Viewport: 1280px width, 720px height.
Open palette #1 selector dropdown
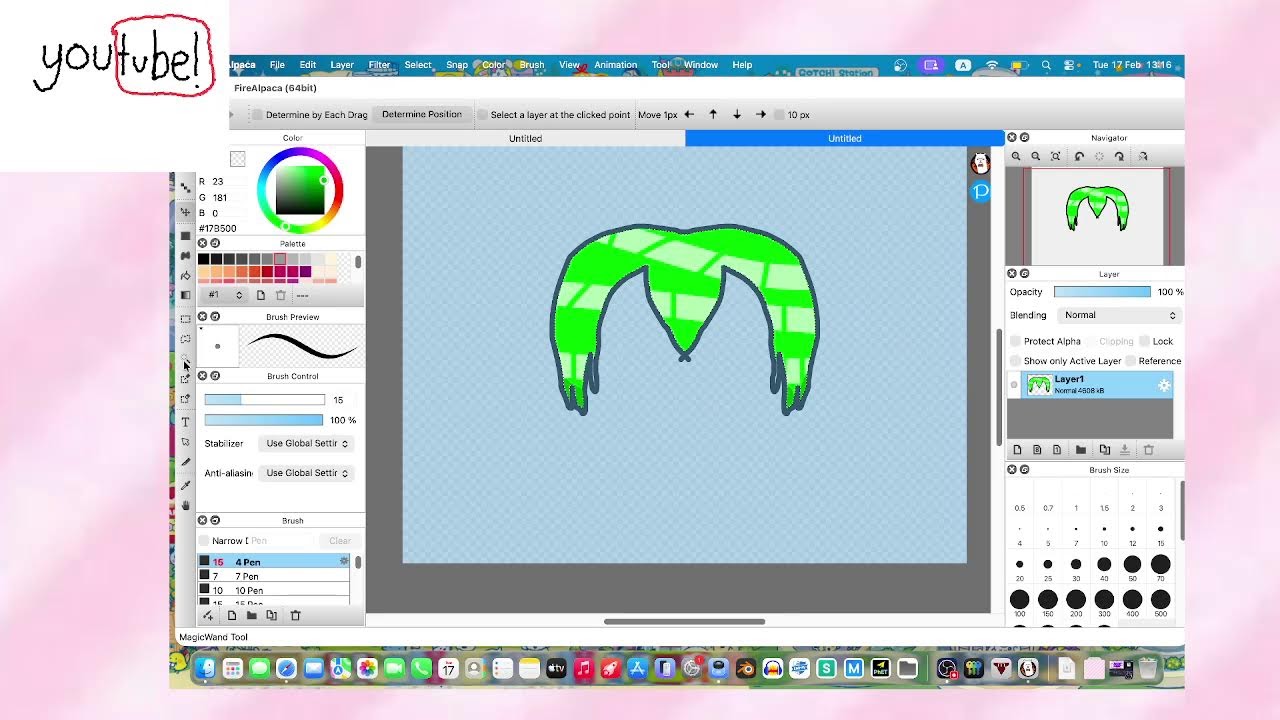(226, 295)
